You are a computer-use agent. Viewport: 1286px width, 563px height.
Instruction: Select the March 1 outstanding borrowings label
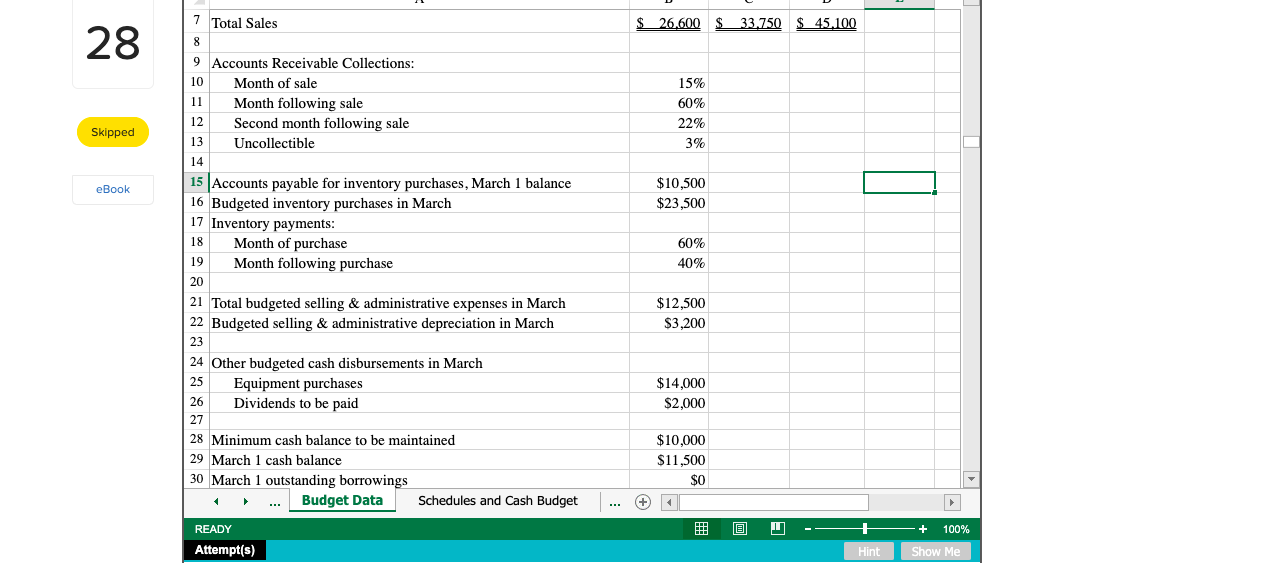310,480
